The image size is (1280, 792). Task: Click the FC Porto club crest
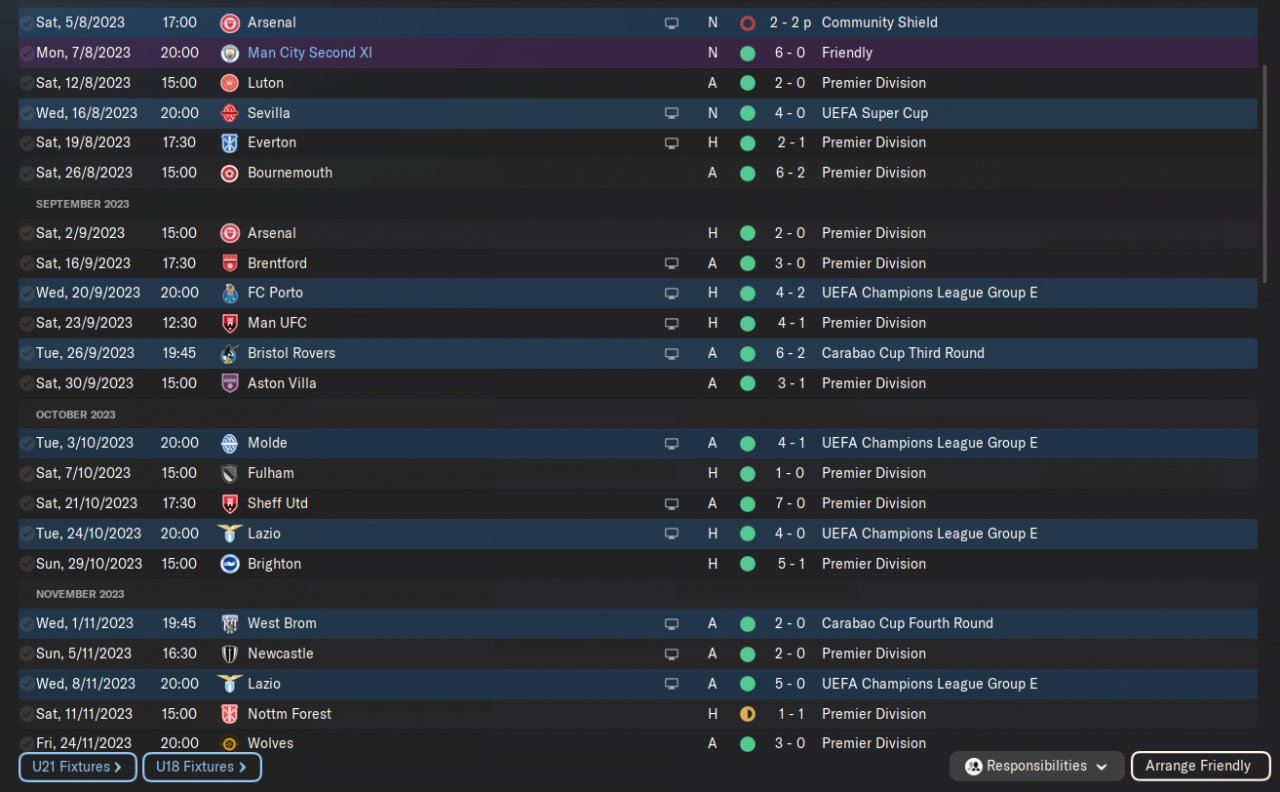point(230,293)
